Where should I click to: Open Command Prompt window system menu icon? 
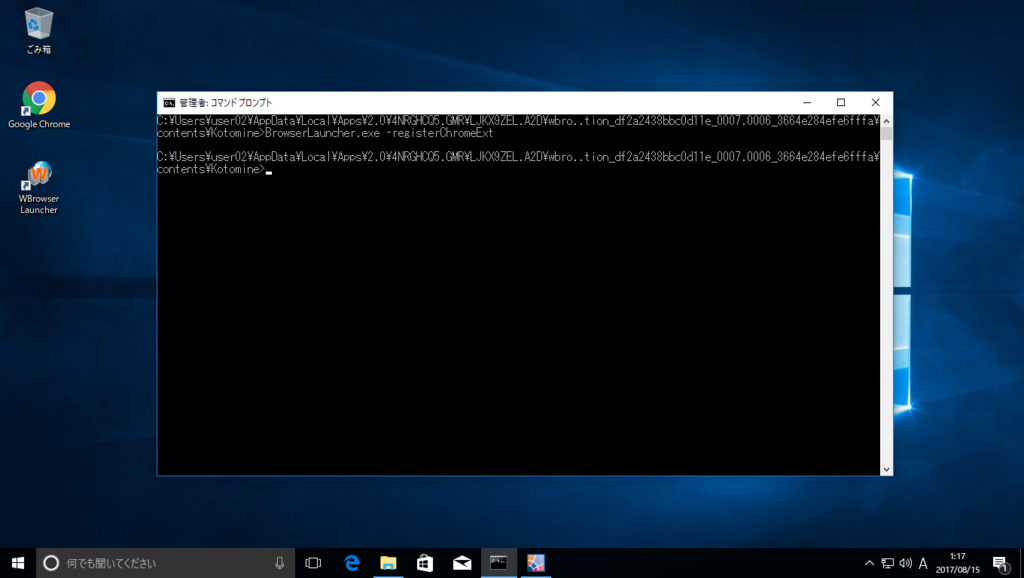[169, 103]
